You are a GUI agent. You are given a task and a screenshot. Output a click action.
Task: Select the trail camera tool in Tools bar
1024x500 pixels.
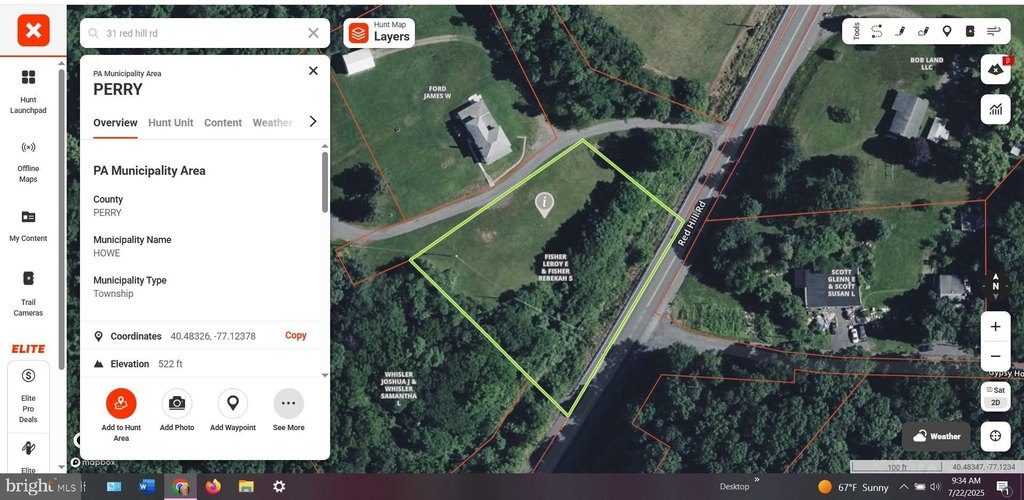tap(970, 31)
